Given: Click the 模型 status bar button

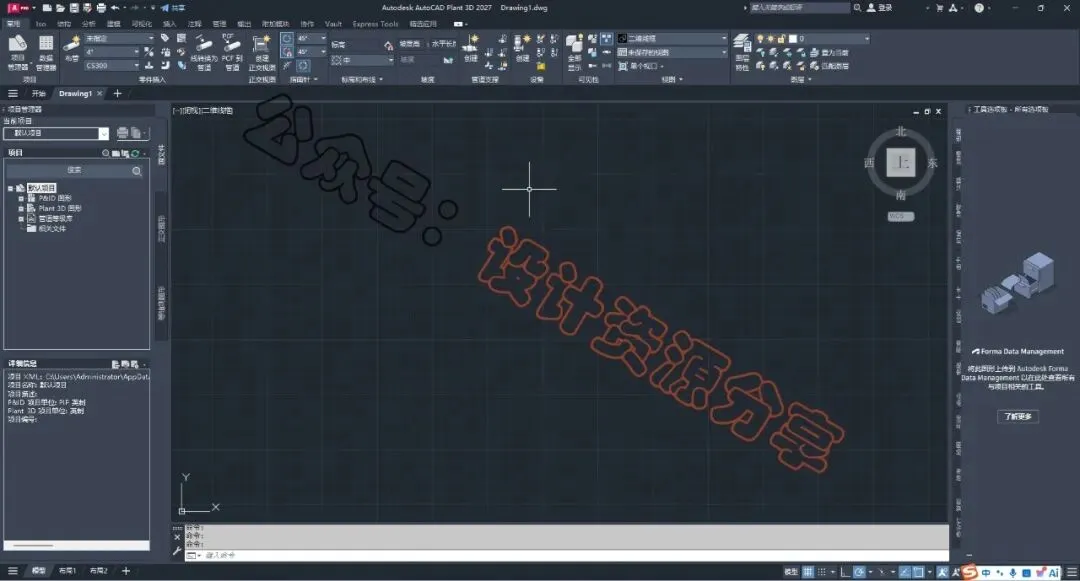Looking at the screenshot, I should [791, 572].
